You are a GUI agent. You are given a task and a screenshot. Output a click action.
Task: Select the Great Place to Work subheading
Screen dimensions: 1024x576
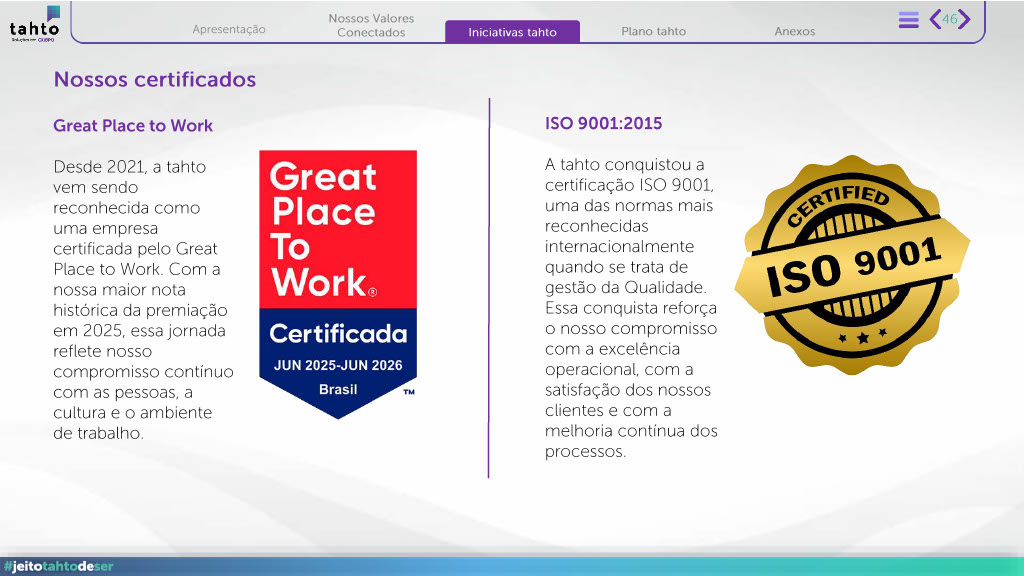133,125
